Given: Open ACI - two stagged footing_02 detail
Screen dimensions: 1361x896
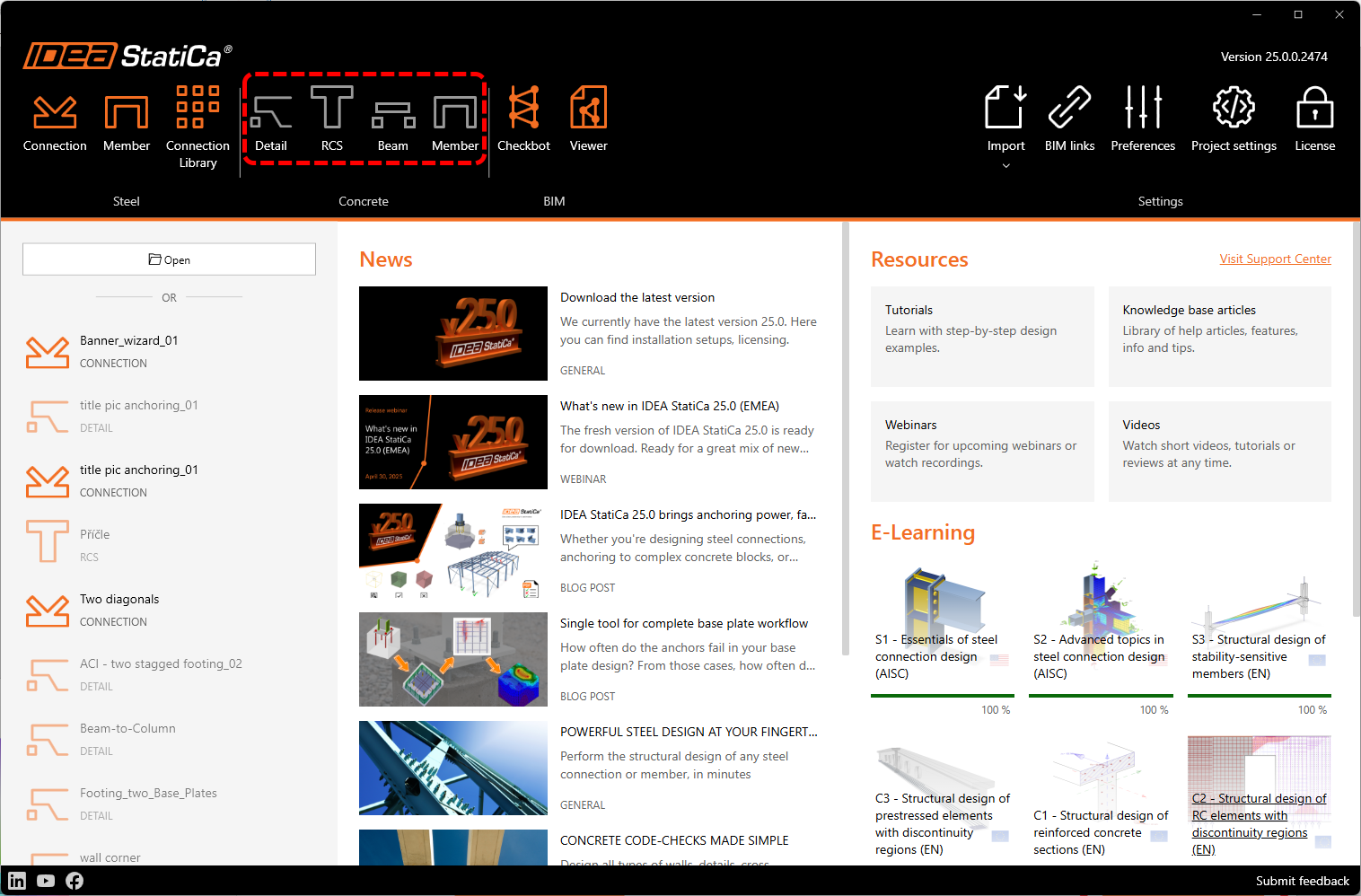Looking at the screenshot, I should point(169,675).
